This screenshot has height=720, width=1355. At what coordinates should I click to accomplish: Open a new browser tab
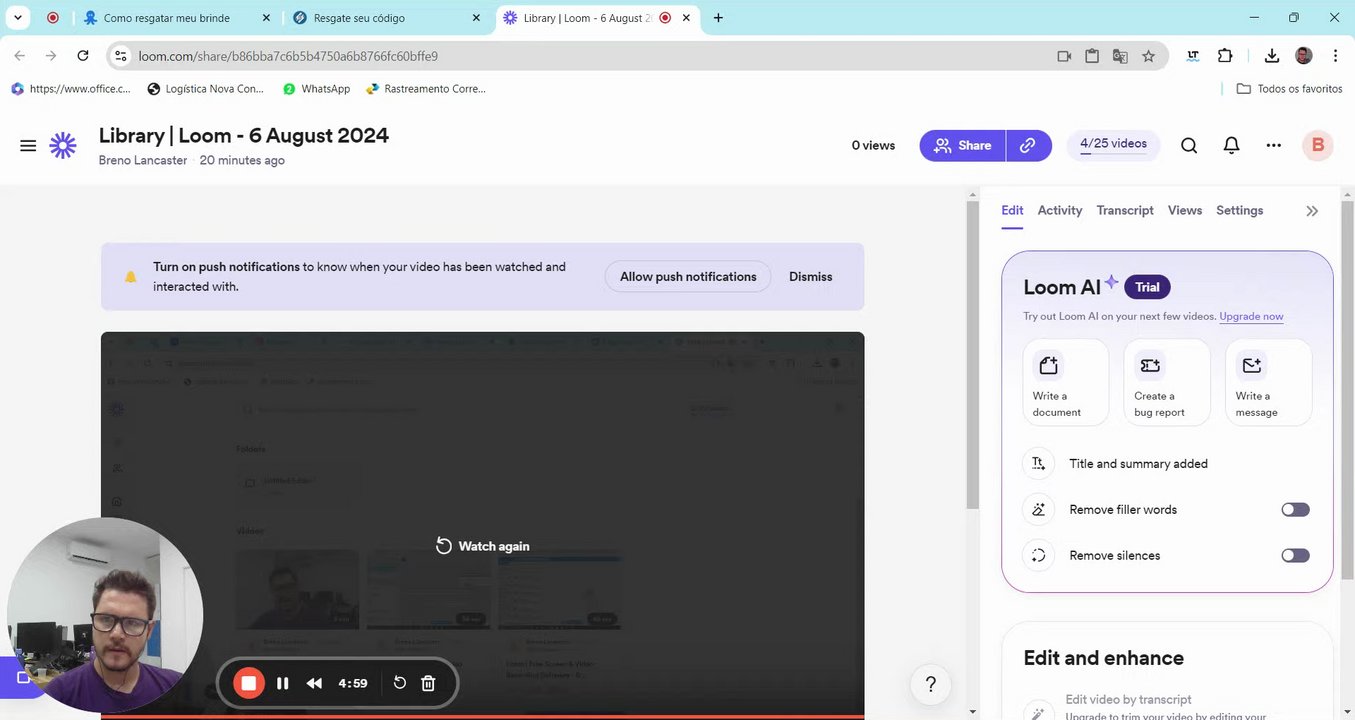pyautogui.click(x=718, y=18)
